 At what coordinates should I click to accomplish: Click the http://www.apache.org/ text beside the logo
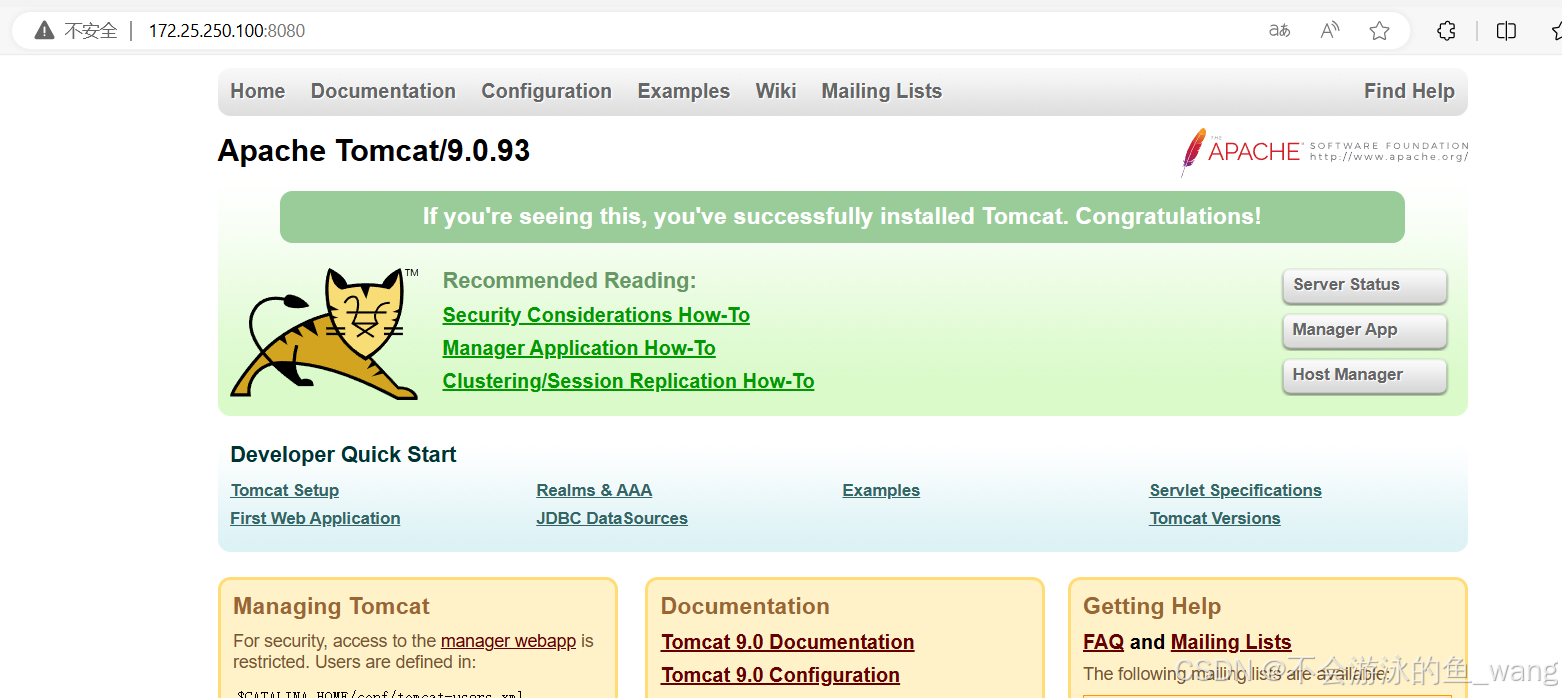click(x=1389, y=157)
